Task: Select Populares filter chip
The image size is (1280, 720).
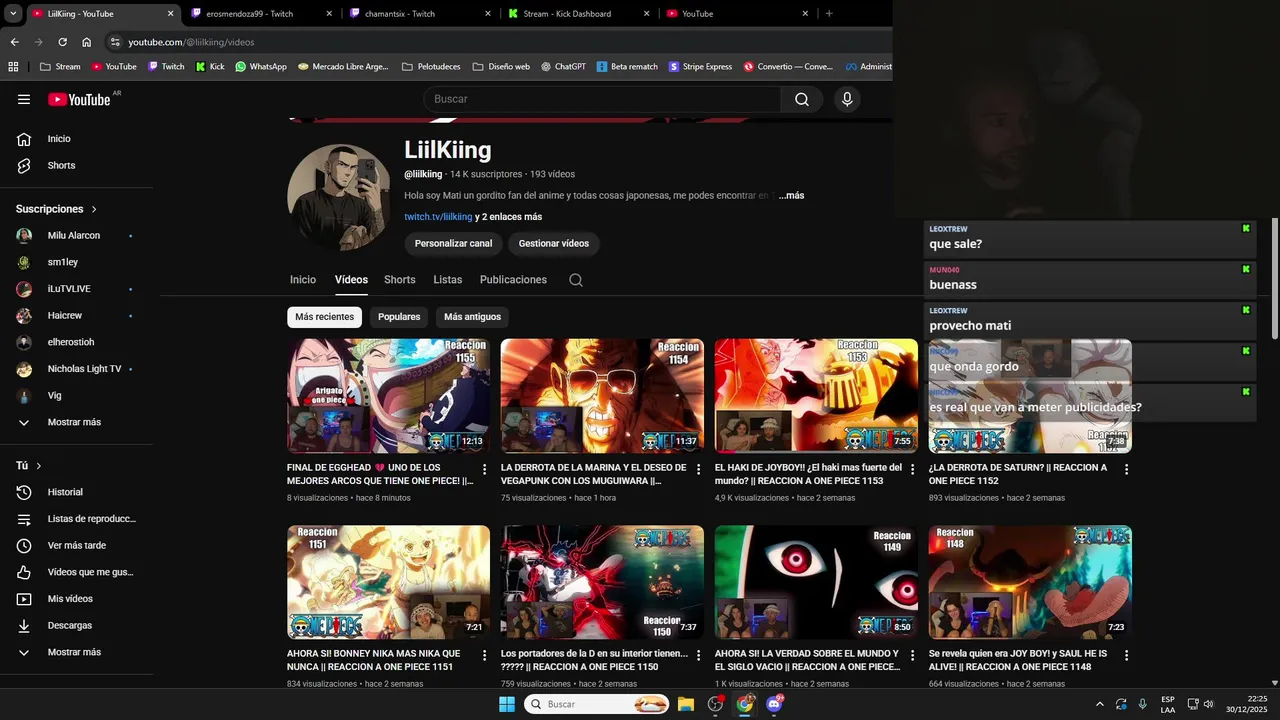Action: pos(399,317)
